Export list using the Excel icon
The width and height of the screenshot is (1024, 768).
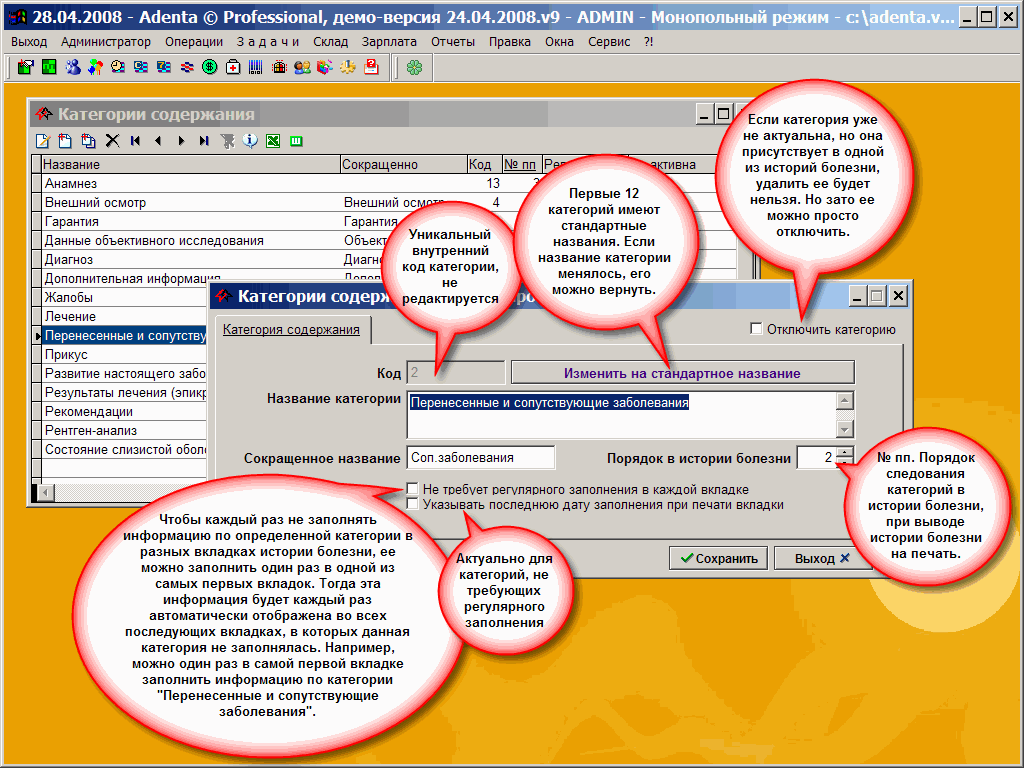(272, 141)
